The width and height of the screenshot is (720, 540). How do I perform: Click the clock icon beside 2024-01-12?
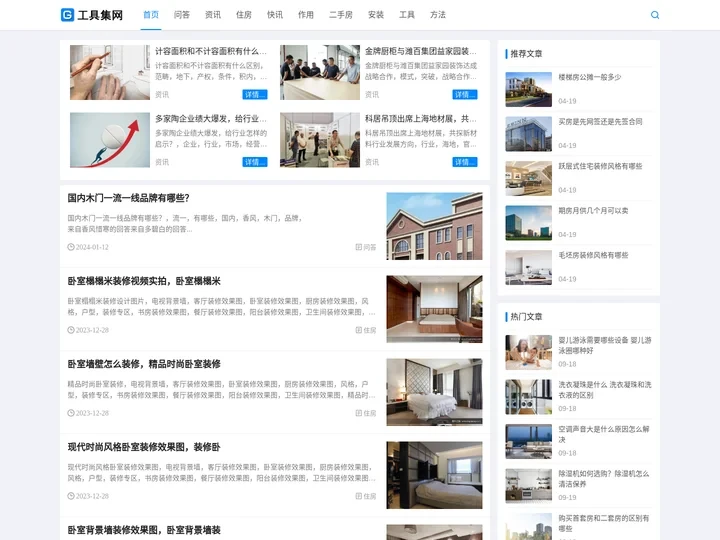(x=71, y=247)
